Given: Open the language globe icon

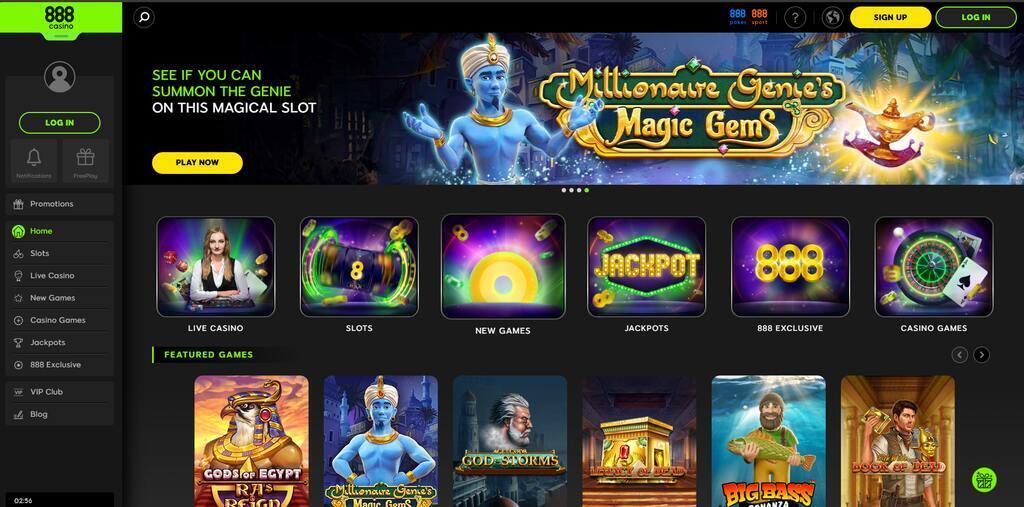Looking at the screenshot, I should (x=833, y=18).
